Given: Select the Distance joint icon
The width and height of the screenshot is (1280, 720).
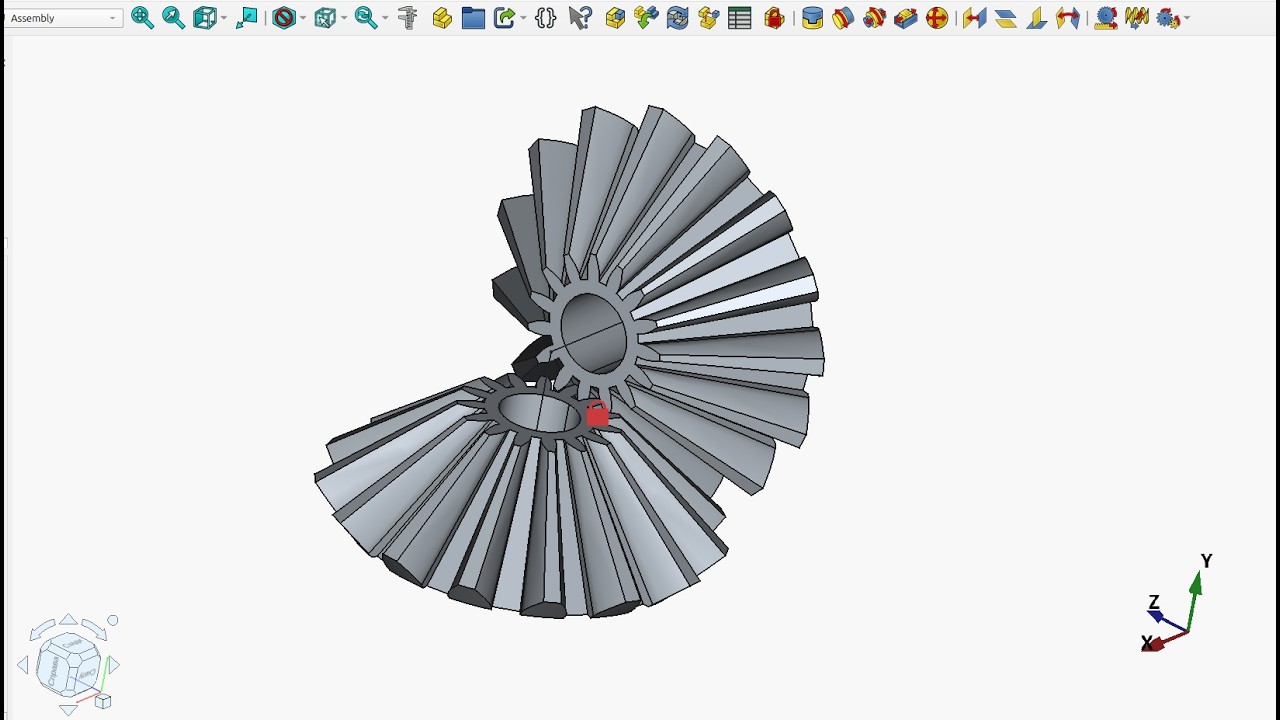Looking at the screenshot, I should (974, 18).
